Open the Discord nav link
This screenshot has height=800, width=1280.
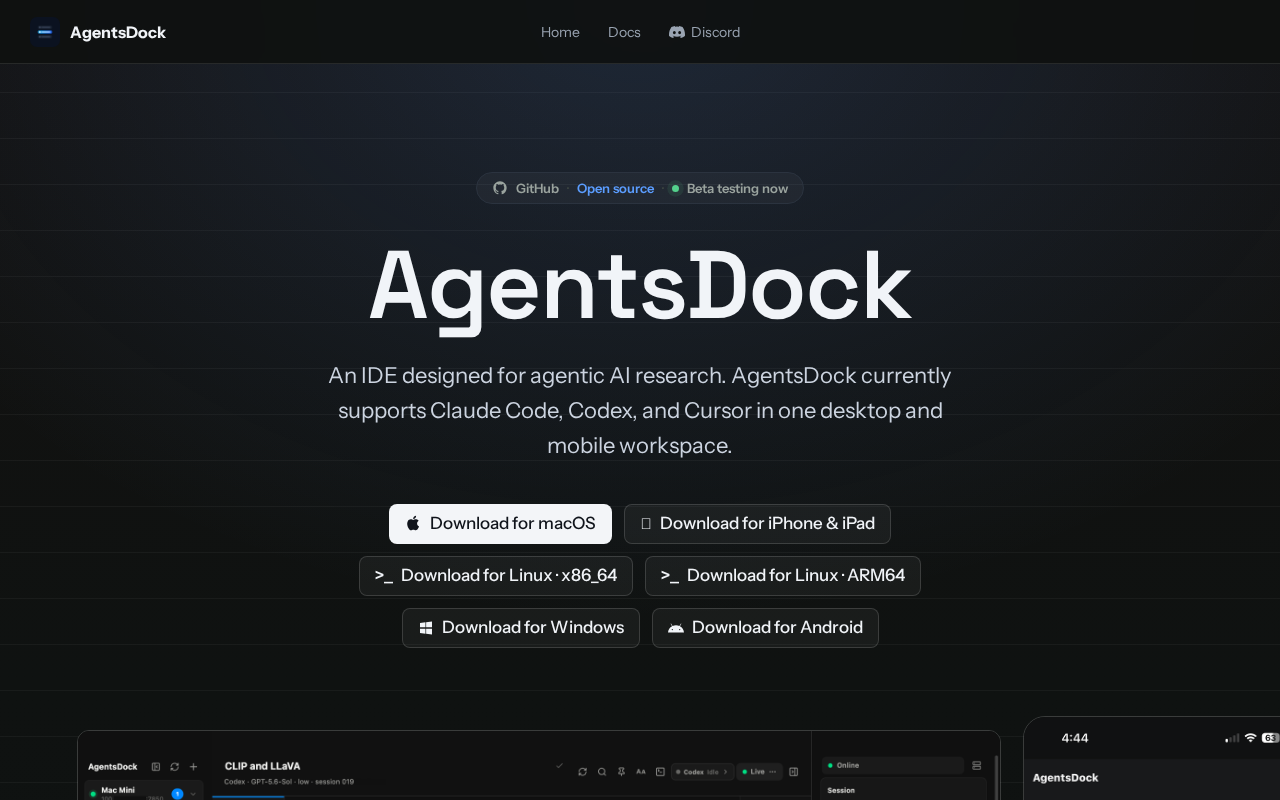pyautogui.click(x=705, y=32)
